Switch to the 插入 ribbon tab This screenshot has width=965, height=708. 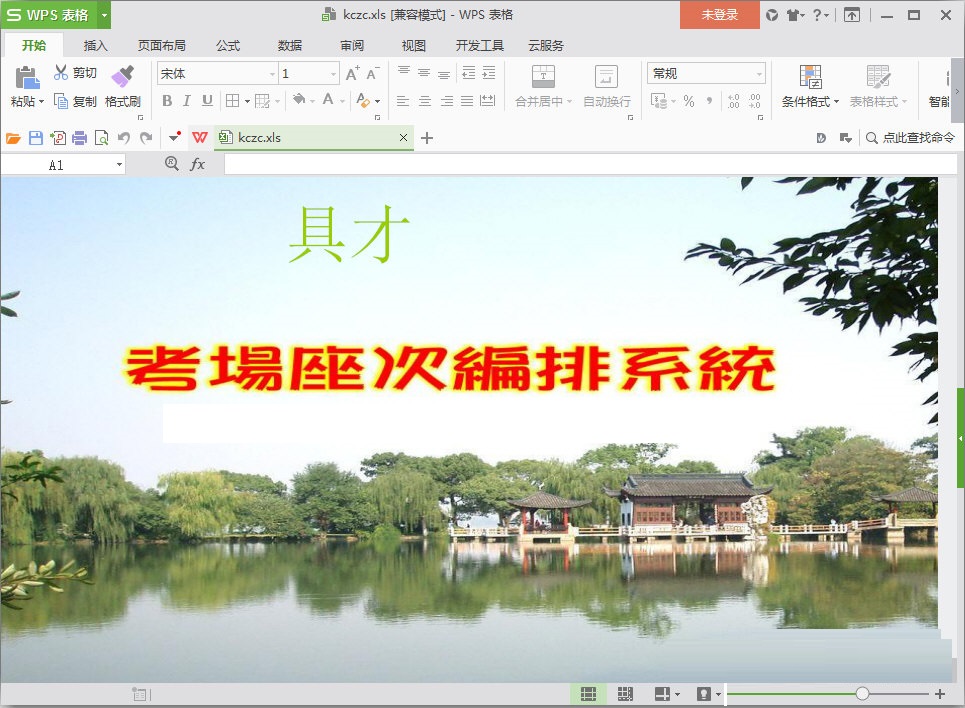coord(95,45)
